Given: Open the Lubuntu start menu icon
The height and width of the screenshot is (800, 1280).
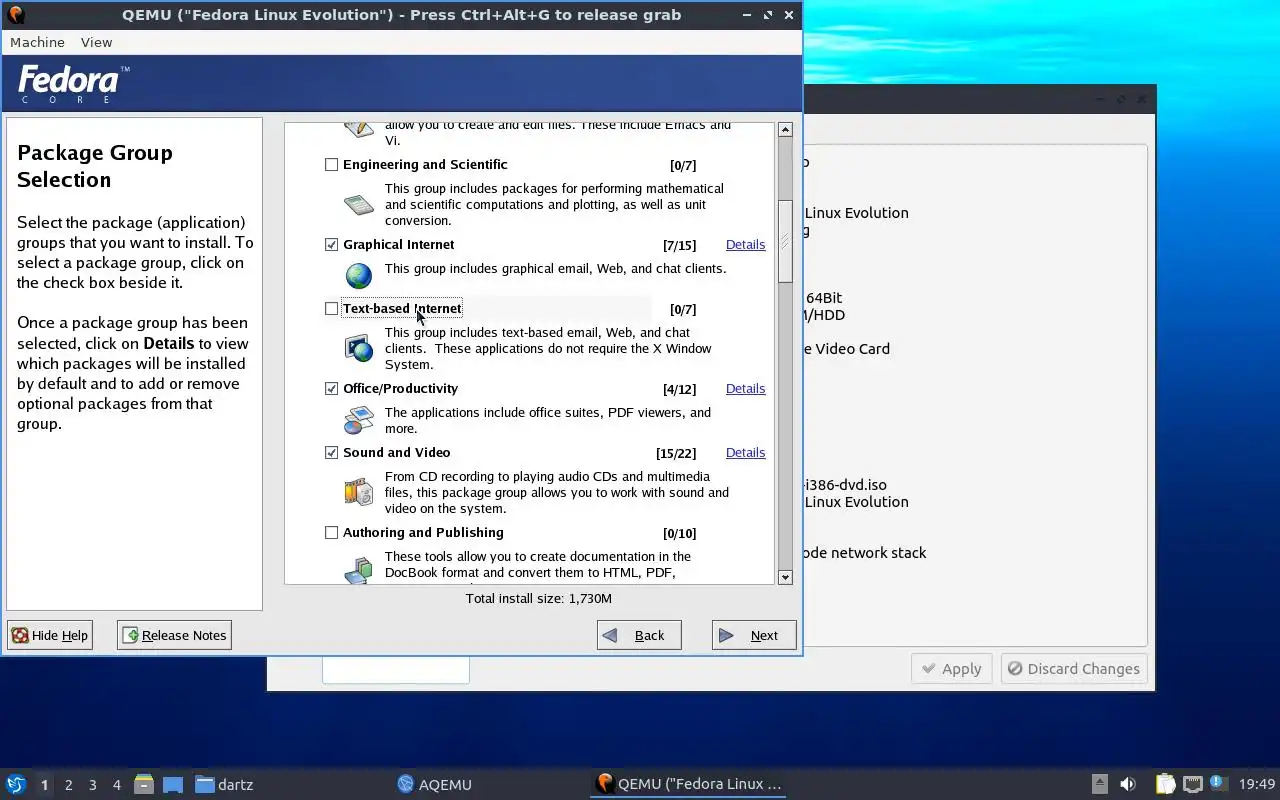Looking at the screenshot, I should click(x=16, y=784).
